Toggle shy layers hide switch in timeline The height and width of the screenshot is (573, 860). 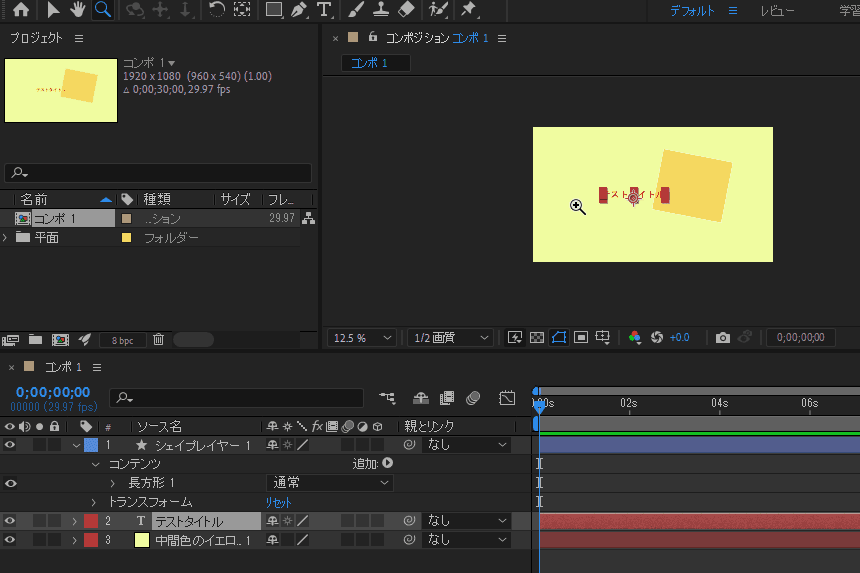421,398
